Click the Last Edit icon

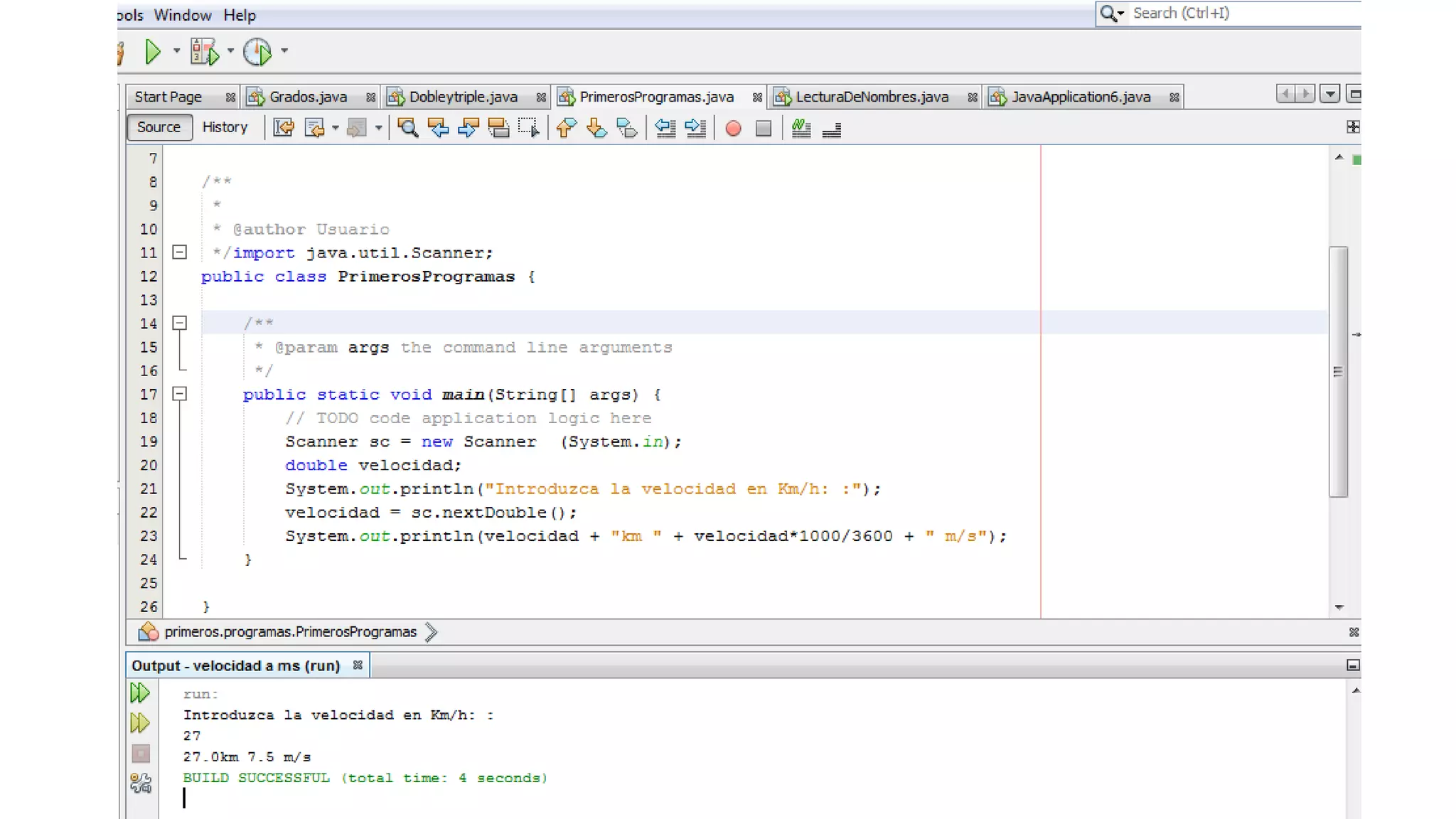pos(284,128)
